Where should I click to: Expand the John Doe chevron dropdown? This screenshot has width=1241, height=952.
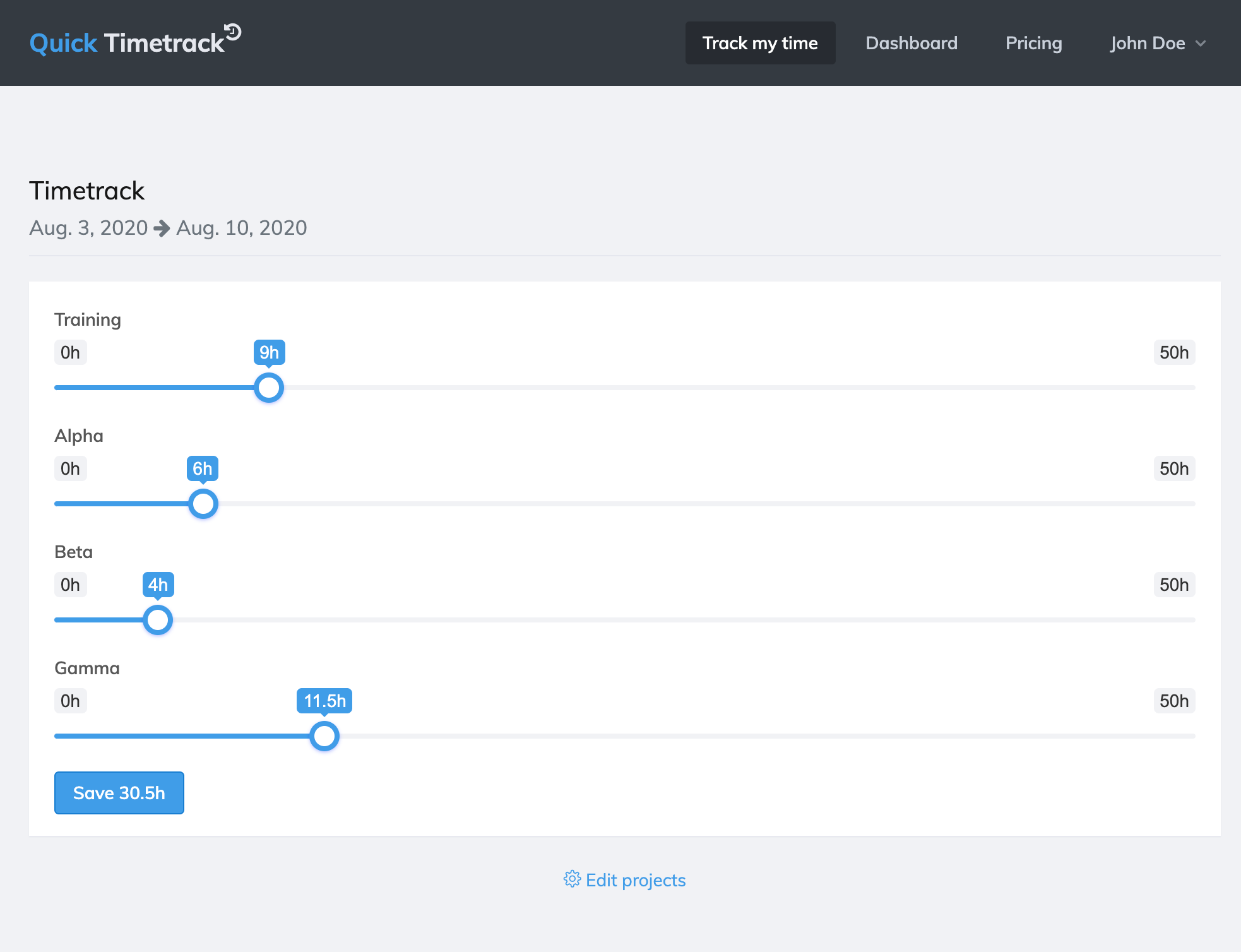coord(1201,44)
